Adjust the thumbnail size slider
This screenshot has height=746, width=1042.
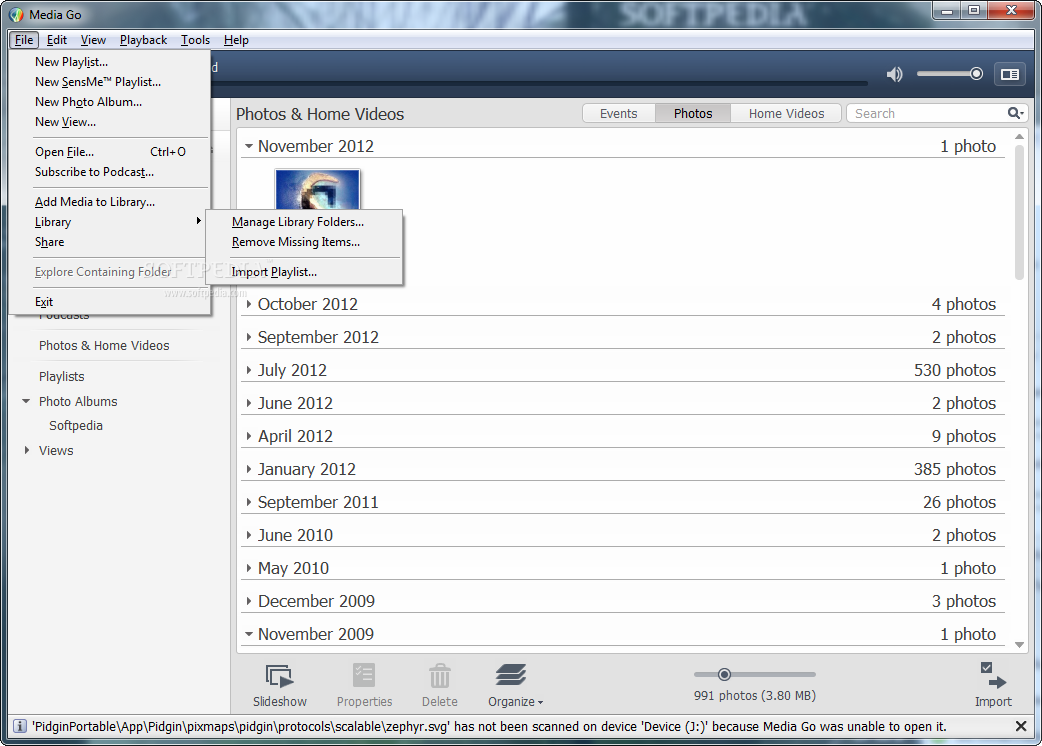754,674
